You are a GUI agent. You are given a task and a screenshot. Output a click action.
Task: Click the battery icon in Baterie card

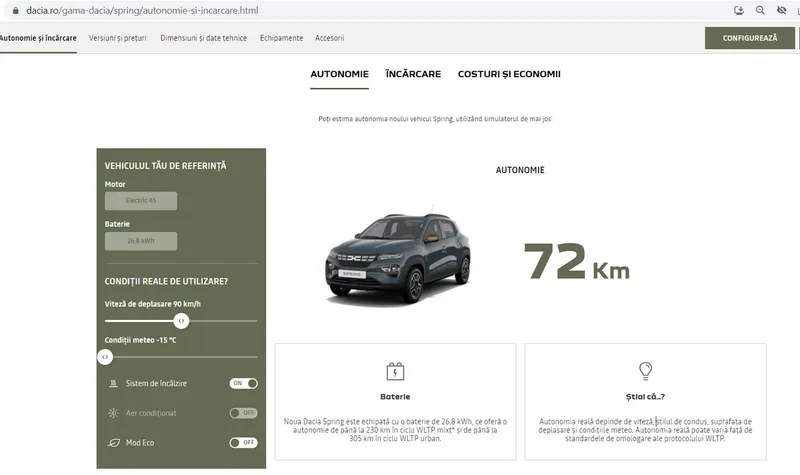[395, 372]
